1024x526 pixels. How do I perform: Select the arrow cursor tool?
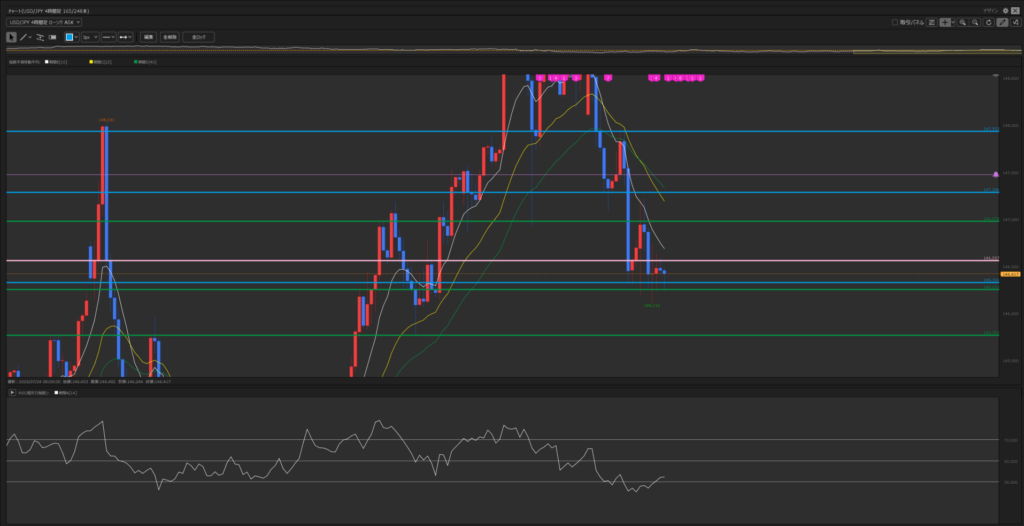(x=11, y=37)
